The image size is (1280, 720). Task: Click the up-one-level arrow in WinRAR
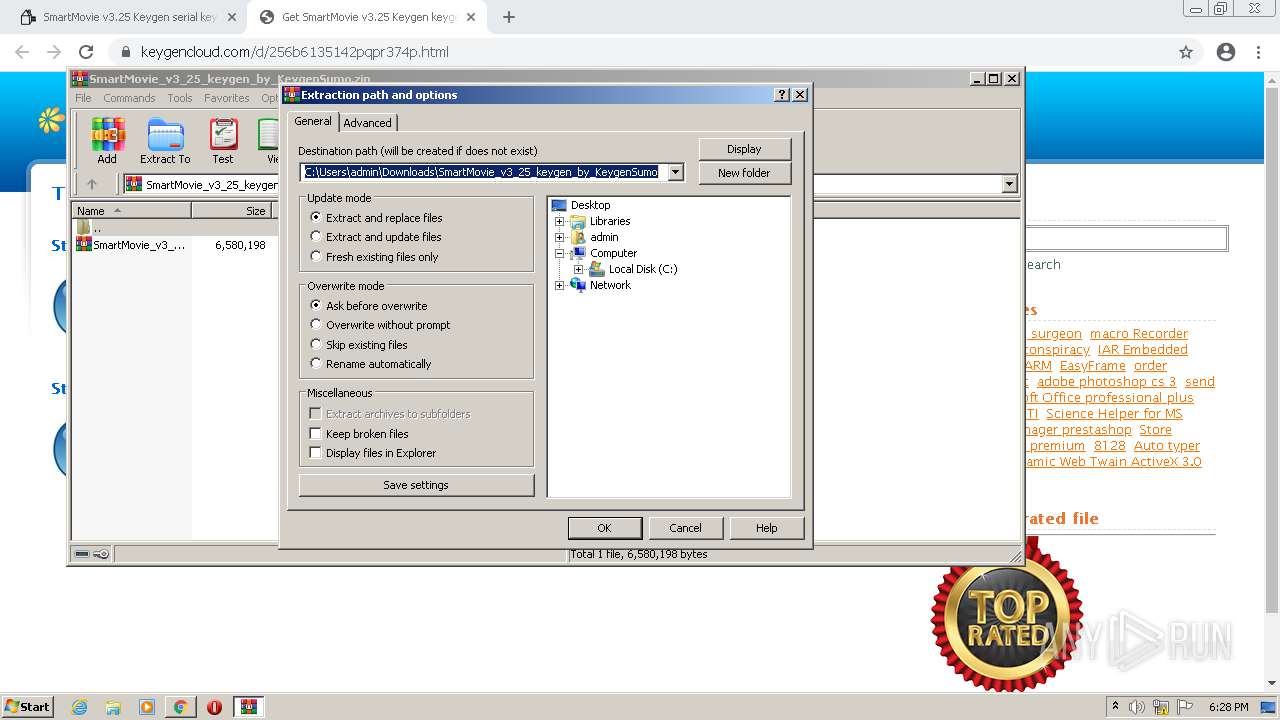(x=92, y=184)
